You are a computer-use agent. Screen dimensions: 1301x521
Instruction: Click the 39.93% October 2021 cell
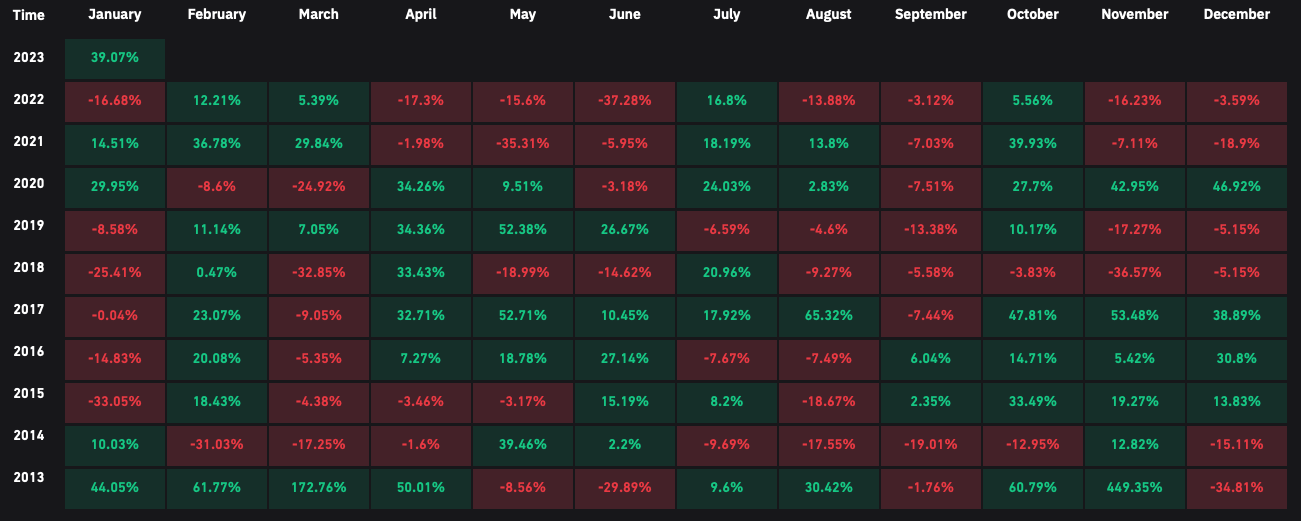1032,144
